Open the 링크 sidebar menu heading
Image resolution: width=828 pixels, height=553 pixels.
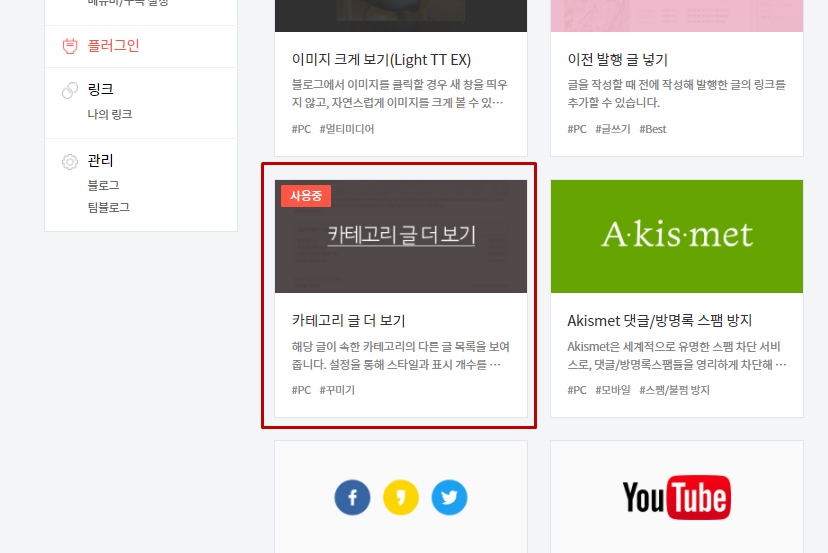click(100, 89)
